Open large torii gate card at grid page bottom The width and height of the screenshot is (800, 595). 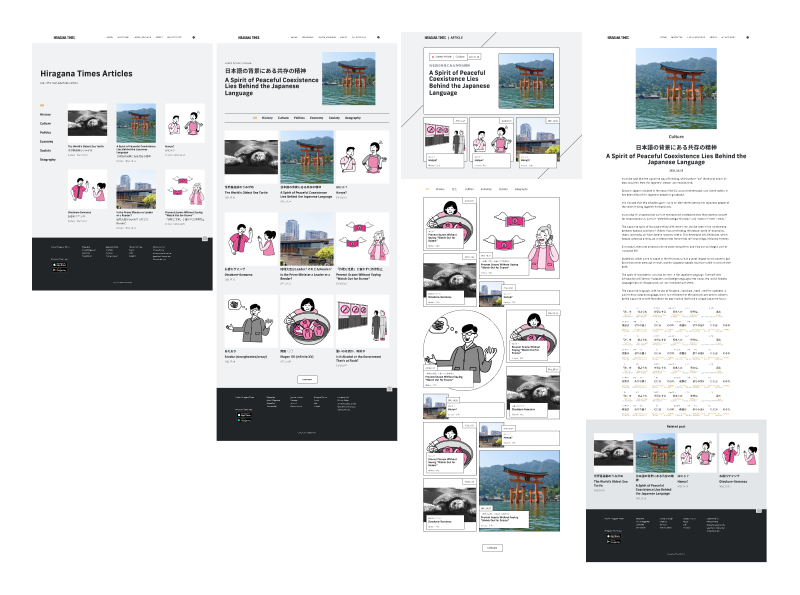click(519, 490)
